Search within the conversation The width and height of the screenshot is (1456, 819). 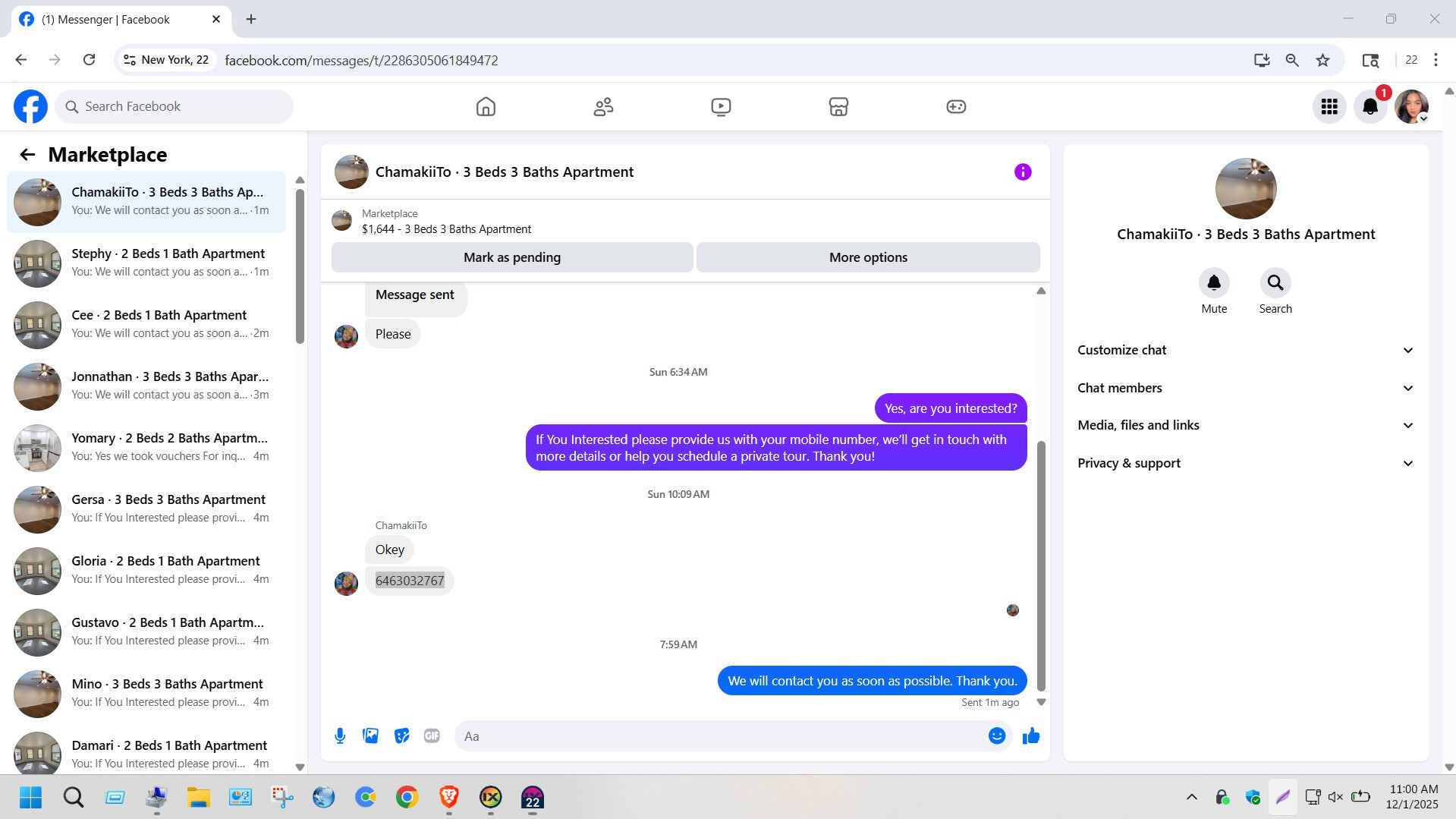pos(1275,283)
